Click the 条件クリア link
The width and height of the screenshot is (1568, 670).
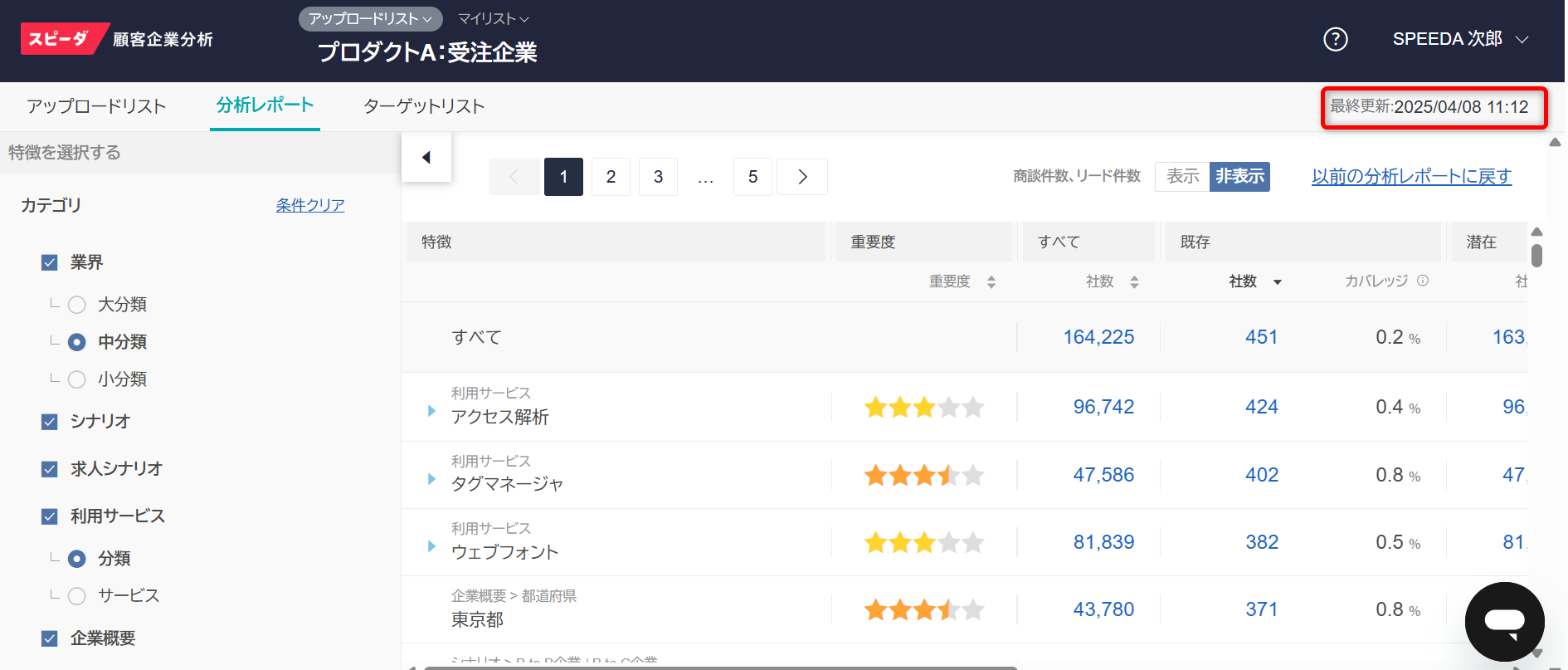(310, 205)
